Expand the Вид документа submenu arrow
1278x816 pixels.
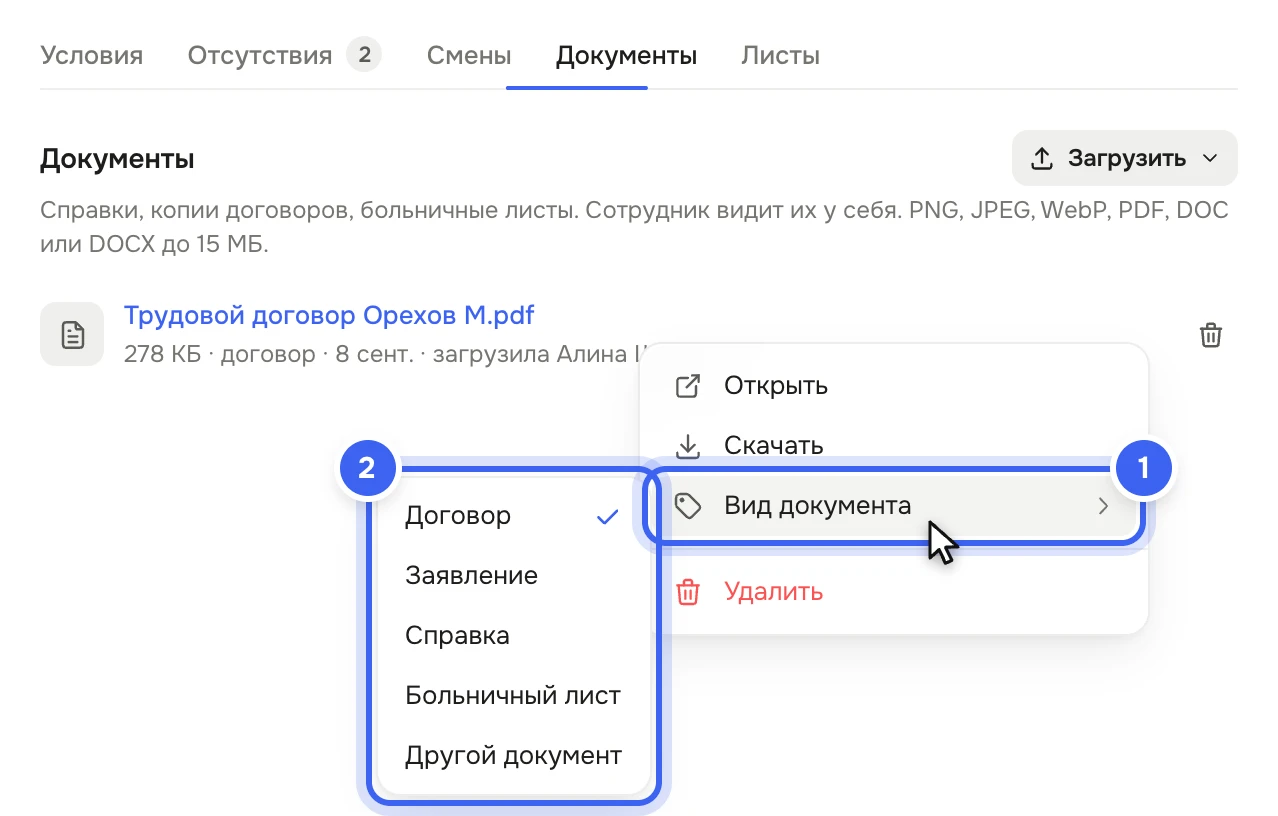(1104, 506)
